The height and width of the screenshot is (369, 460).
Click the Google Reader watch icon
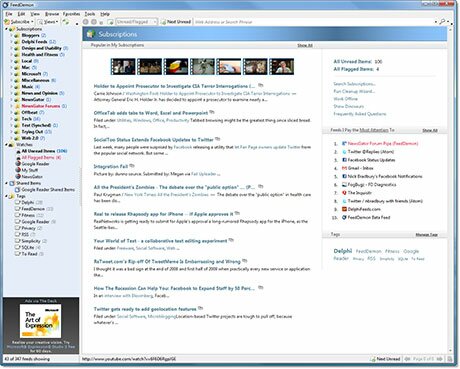pos(18,164)
